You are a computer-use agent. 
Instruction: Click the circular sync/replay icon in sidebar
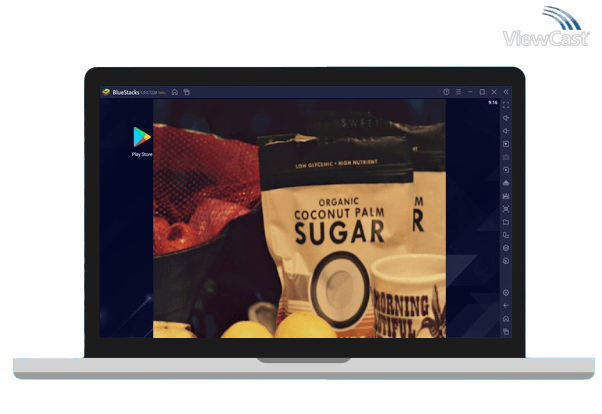point(506,170)
